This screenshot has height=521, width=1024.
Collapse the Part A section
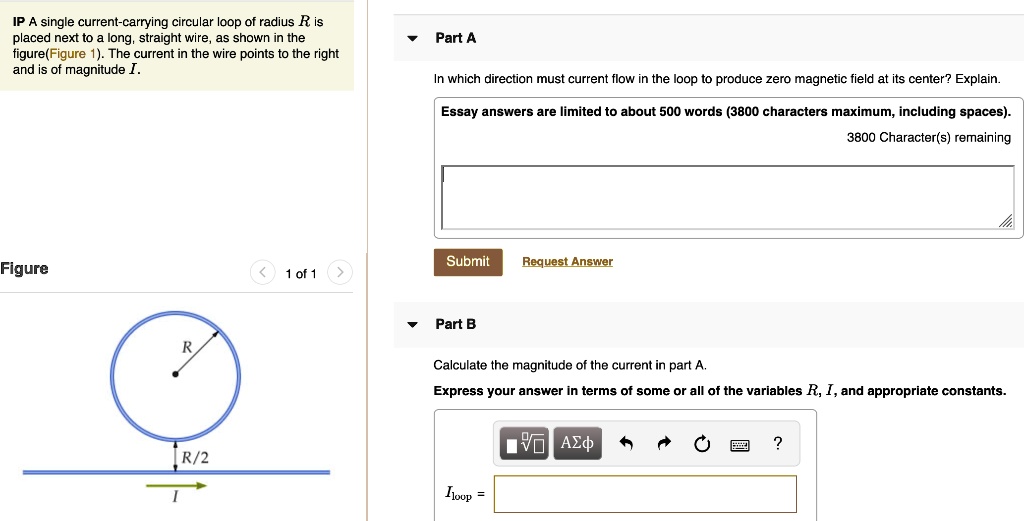point(412,39)
